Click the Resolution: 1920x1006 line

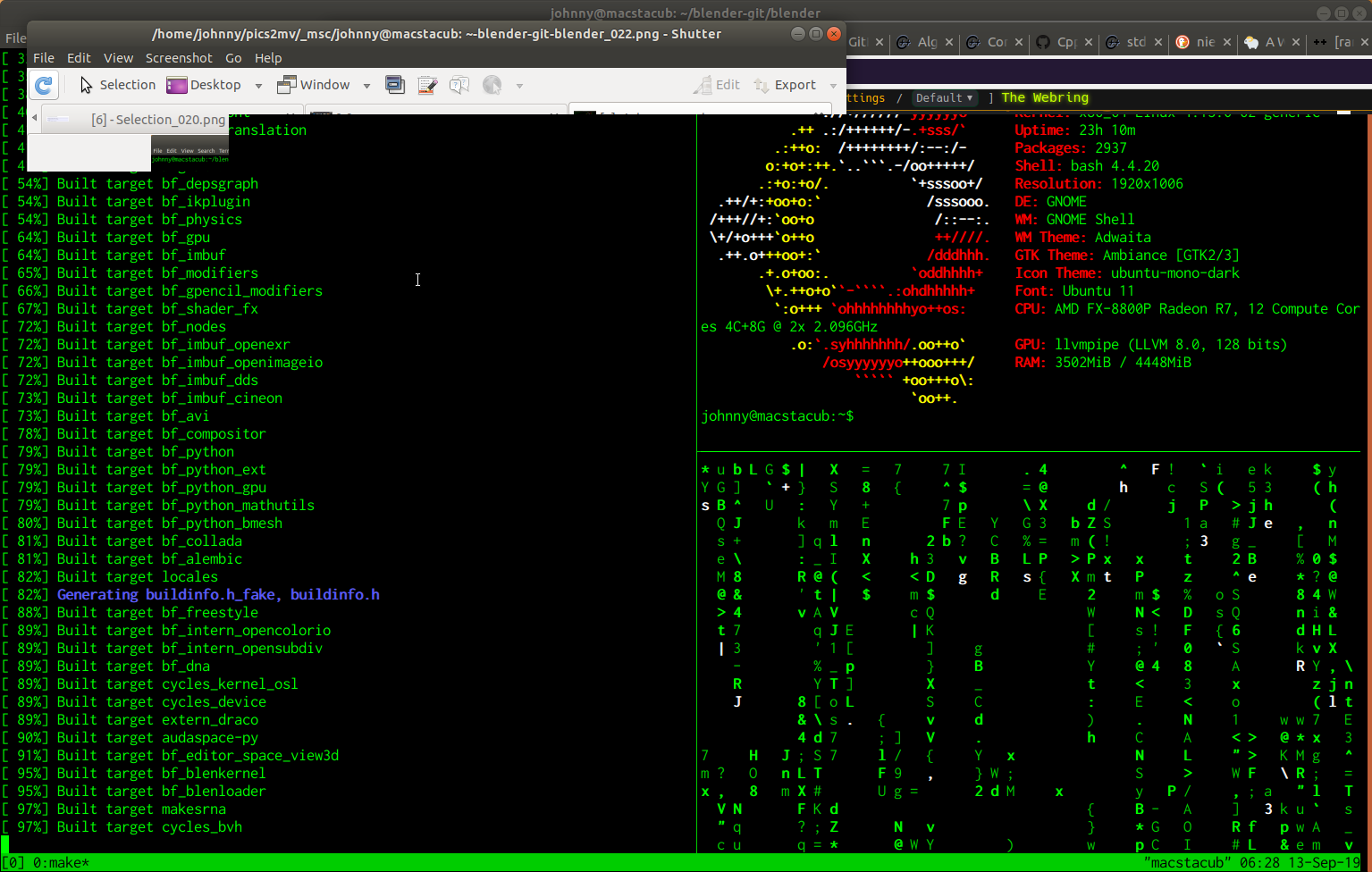1099,184
